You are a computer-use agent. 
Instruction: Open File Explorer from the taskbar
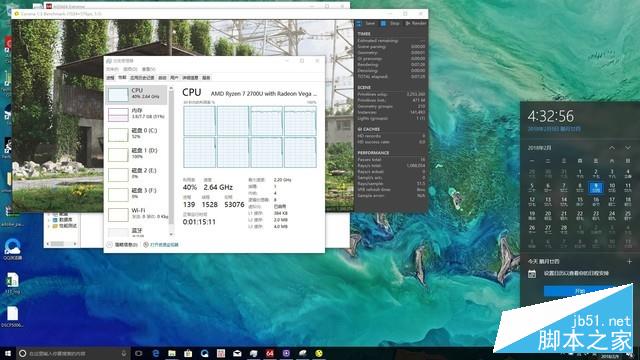point(172,353)
